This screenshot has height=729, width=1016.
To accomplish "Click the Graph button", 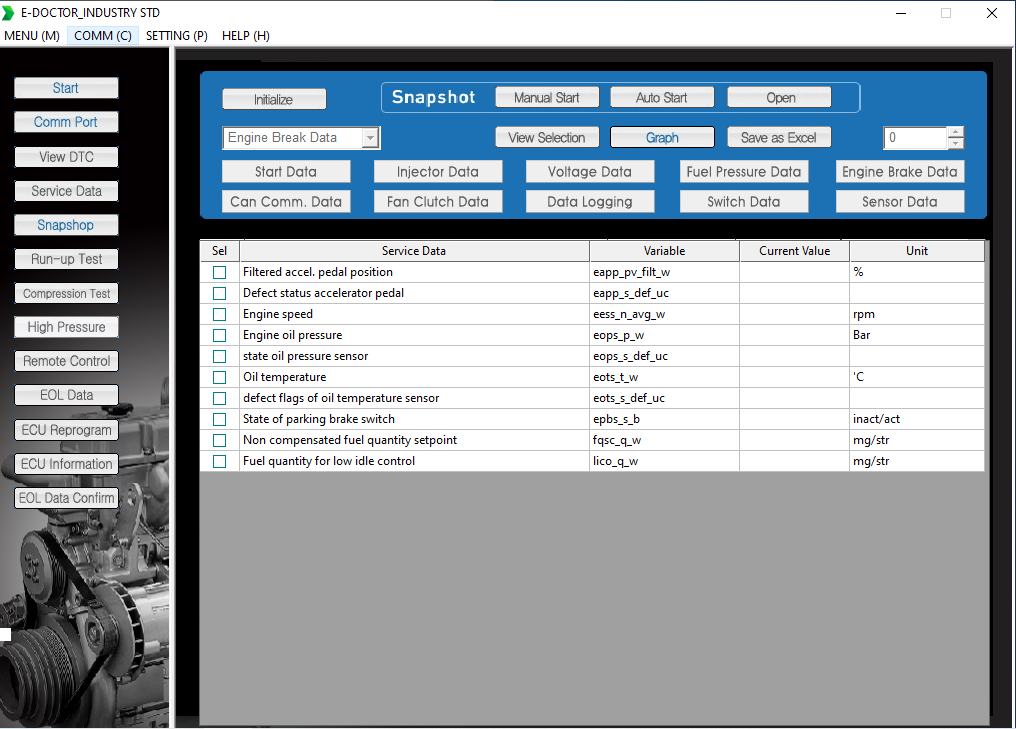I will coord(662,137).
